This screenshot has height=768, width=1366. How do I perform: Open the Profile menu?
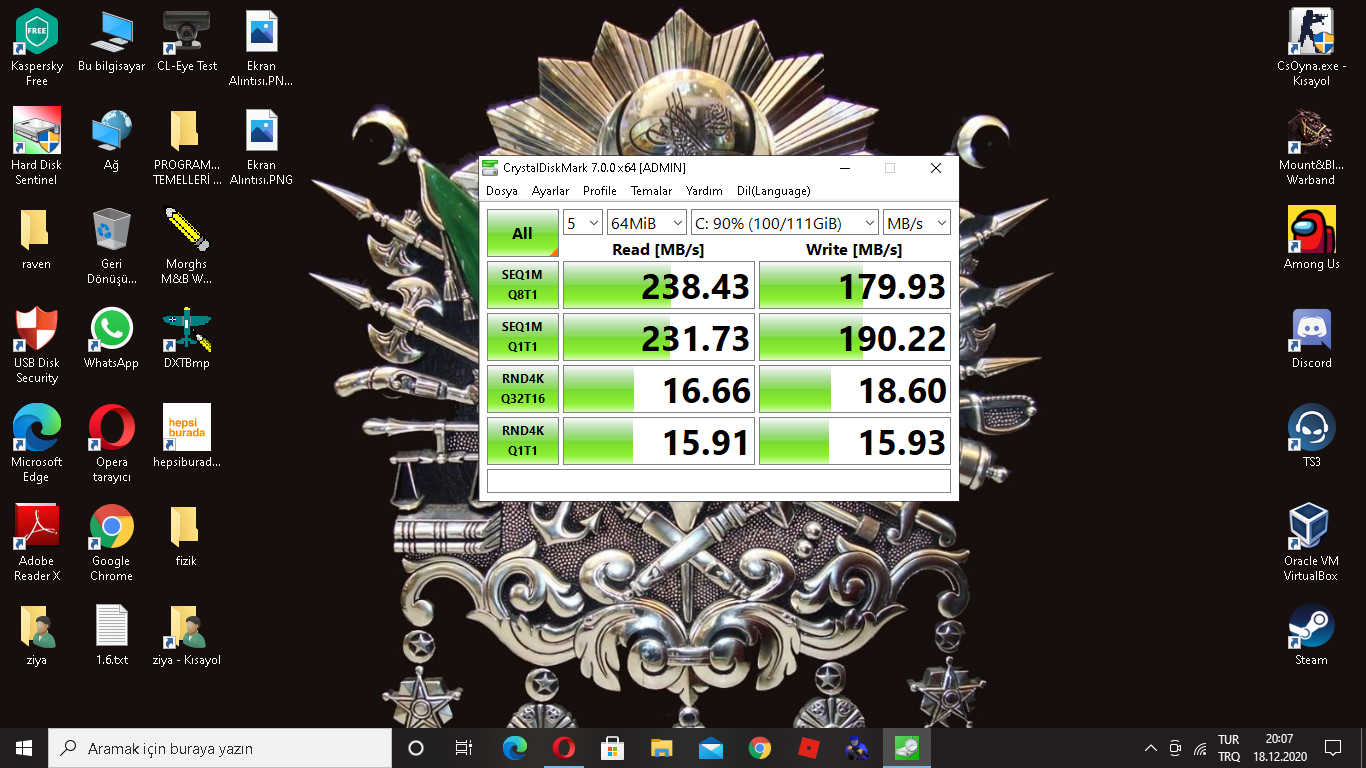pyautogui.click(x=600, y=191)
